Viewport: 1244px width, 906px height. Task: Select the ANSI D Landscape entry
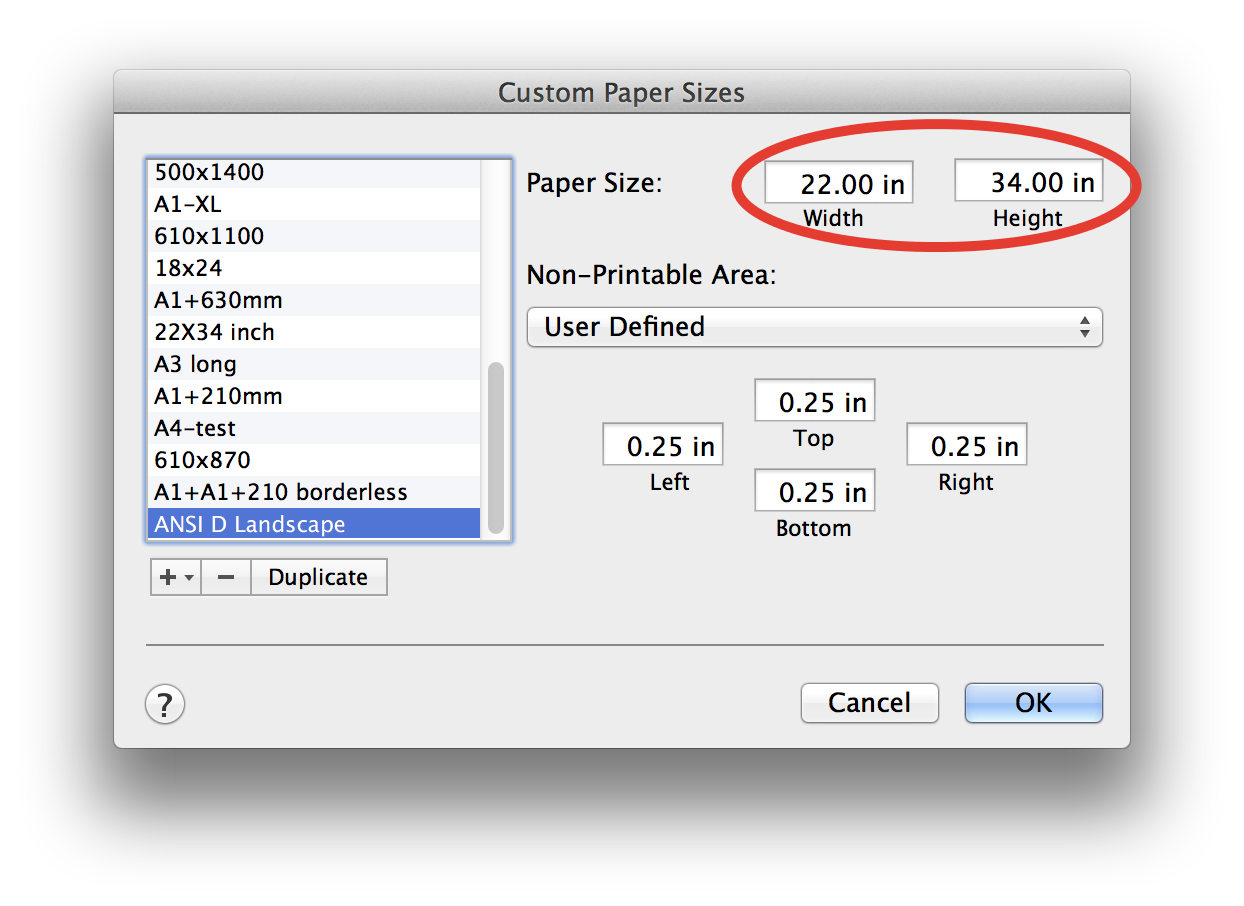coord(313,524)
